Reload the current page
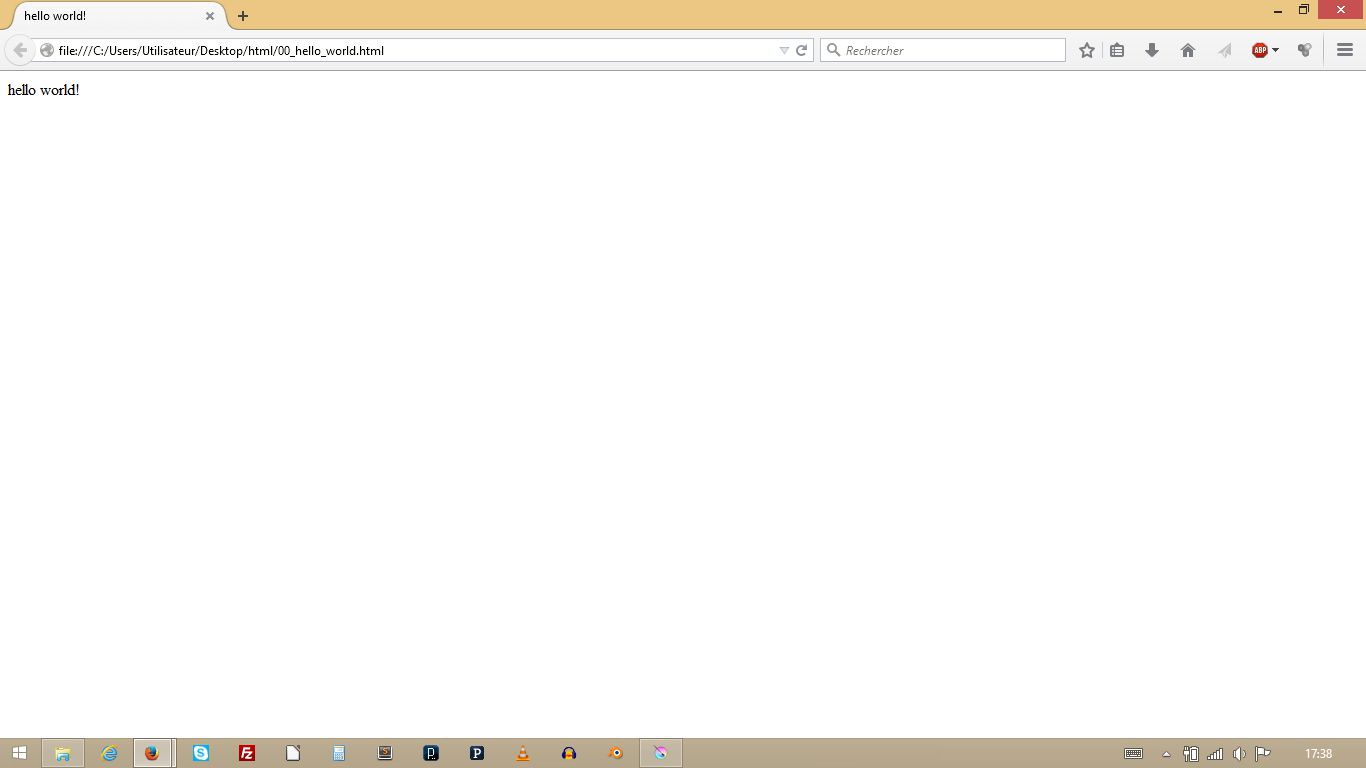 [x=801, y=50]
